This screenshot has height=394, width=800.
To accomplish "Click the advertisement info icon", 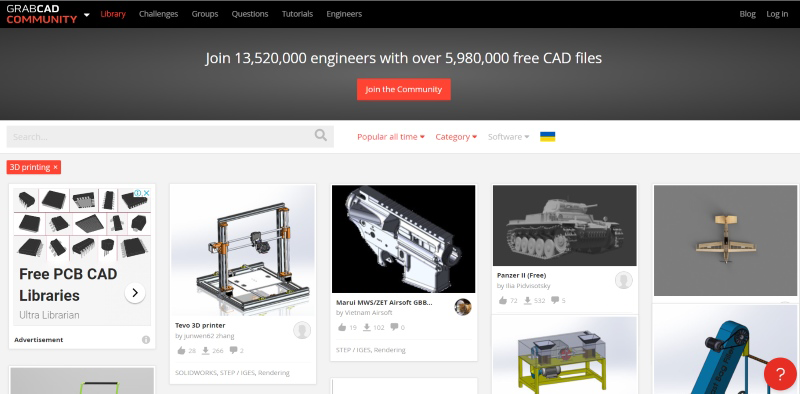I will point(146,340).
